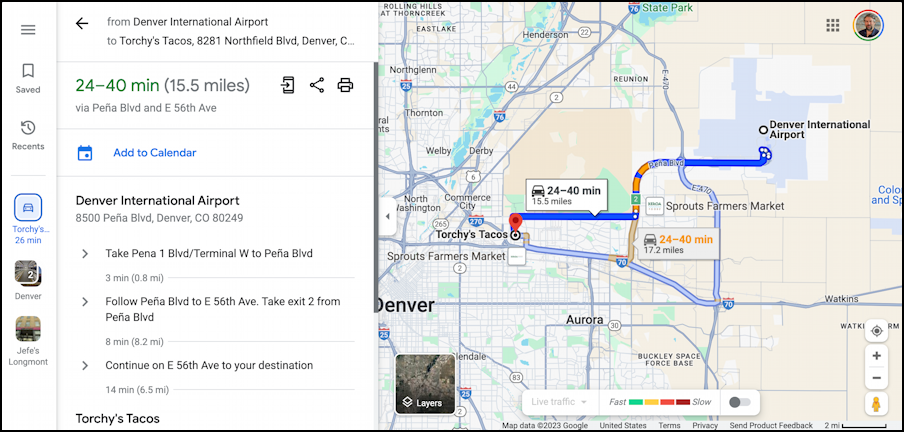Click the from Denver International Airport field
The image size is (904, 432).
[187, 22]
